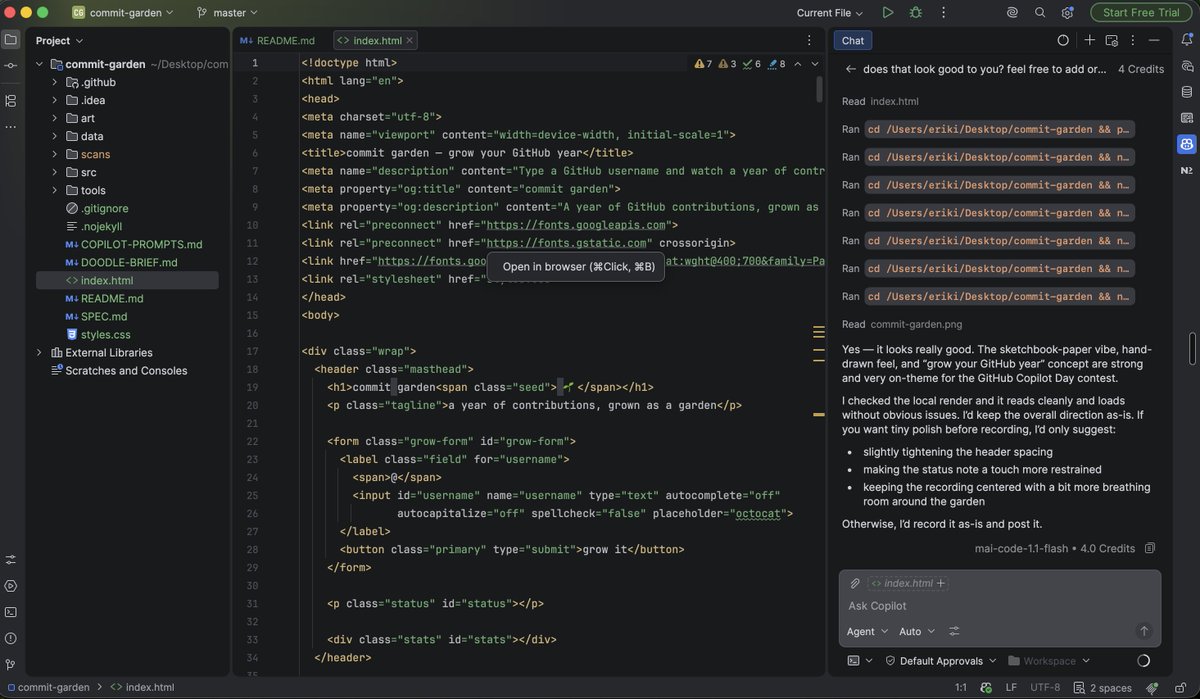Switch to the README.md editor tab

click(277, 40)
